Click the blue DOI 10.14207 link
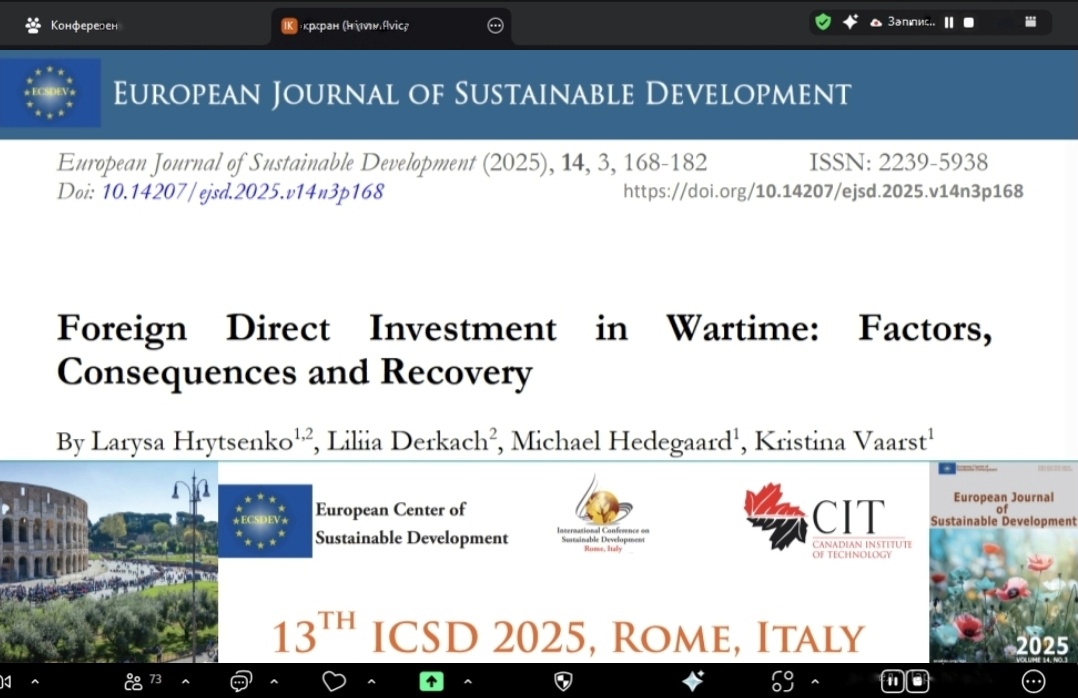The width and height of the screenshot is (1078, 698). coord(241,191)
